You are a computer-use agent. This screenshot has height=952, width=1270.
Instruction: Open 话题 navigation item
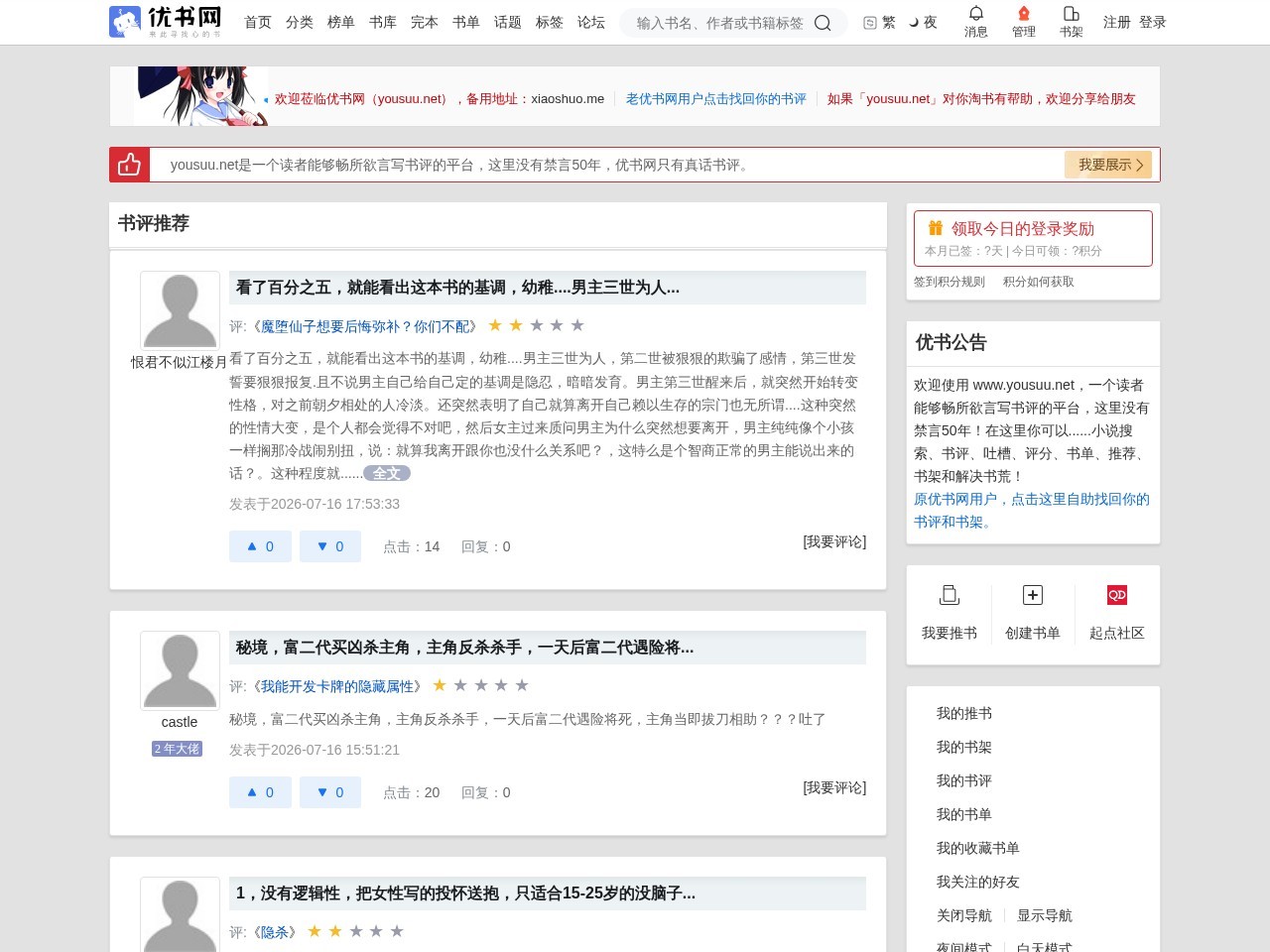508,22
